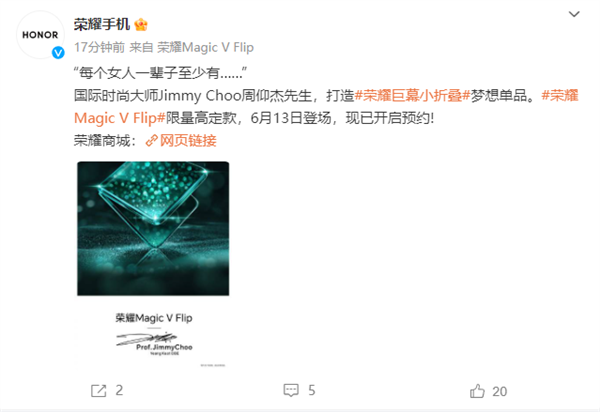The height and width of the screenshot is (412, 600).
Task: Open comments via the speech bubble icon
Action: (x=291, y=390)
